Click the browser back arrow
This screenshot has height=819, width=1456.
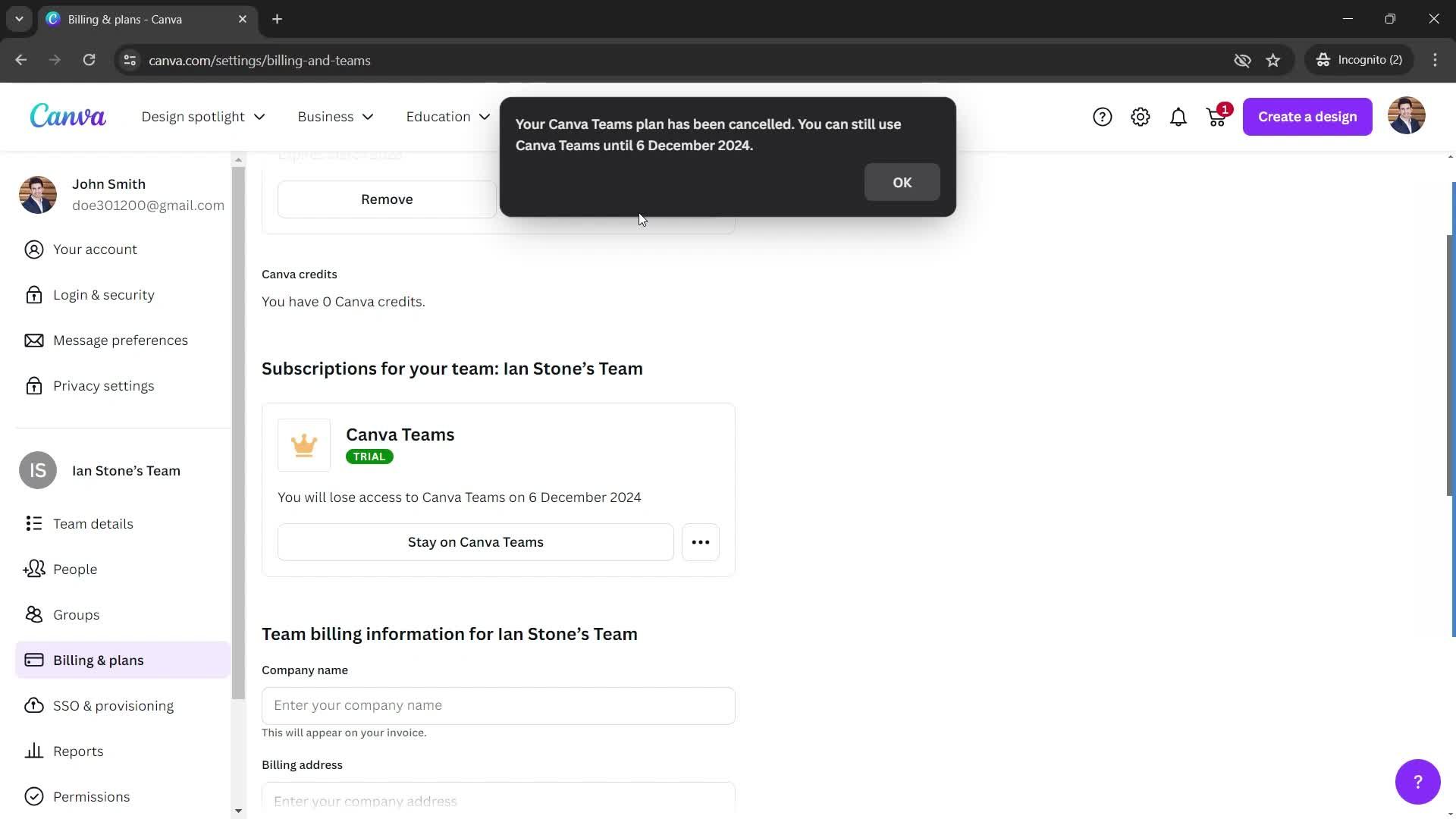21,60
